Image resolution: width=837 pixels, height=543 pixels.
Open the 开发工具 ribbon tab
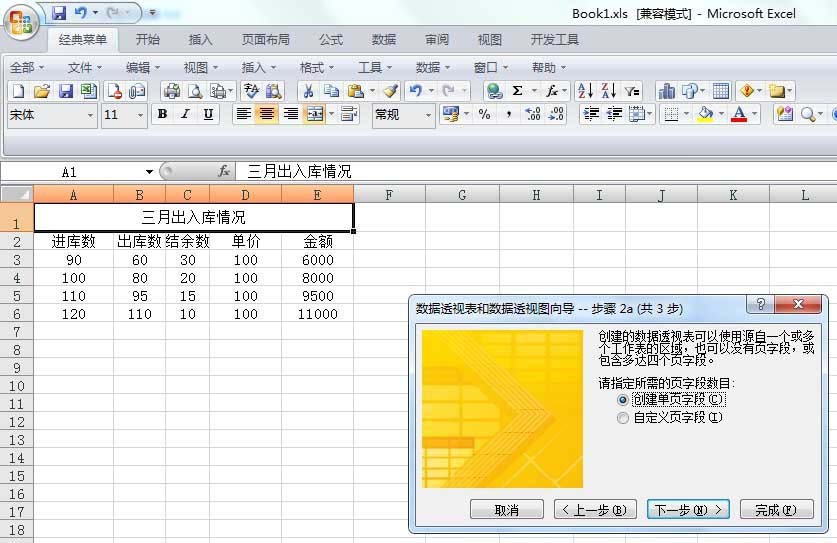[555, 40]
